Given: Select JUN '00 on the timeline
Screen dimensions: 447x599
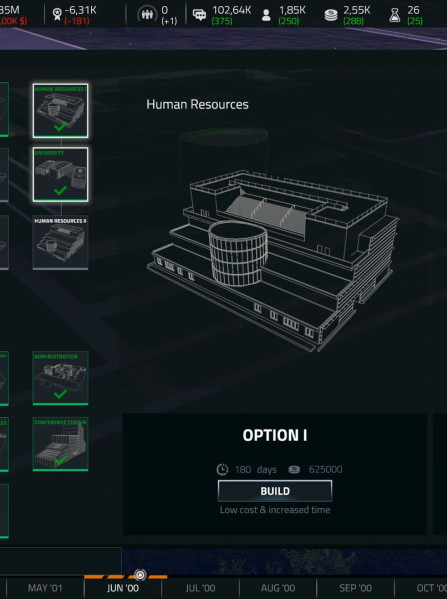Looking at the screenshot, I should click(x=123, y=588).
